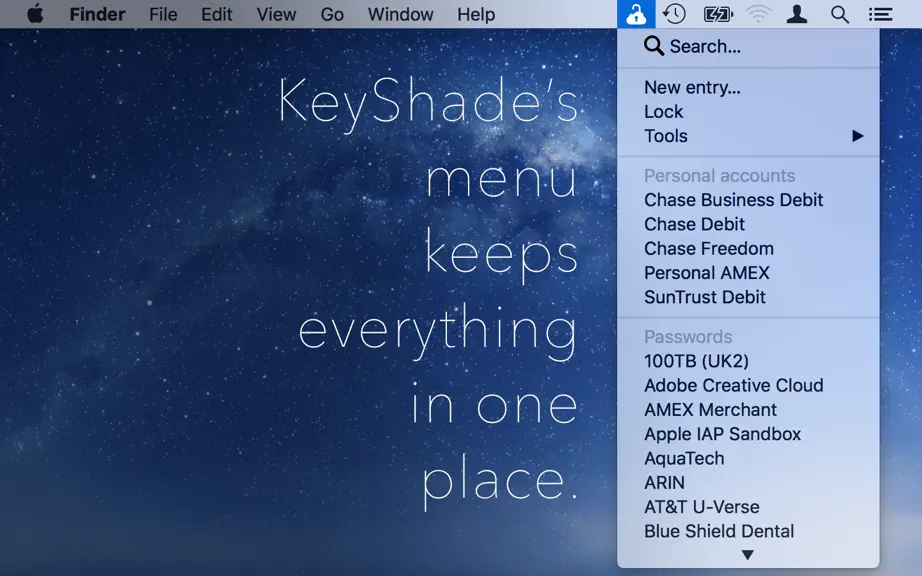Open the Window menu

pos(400,14)
